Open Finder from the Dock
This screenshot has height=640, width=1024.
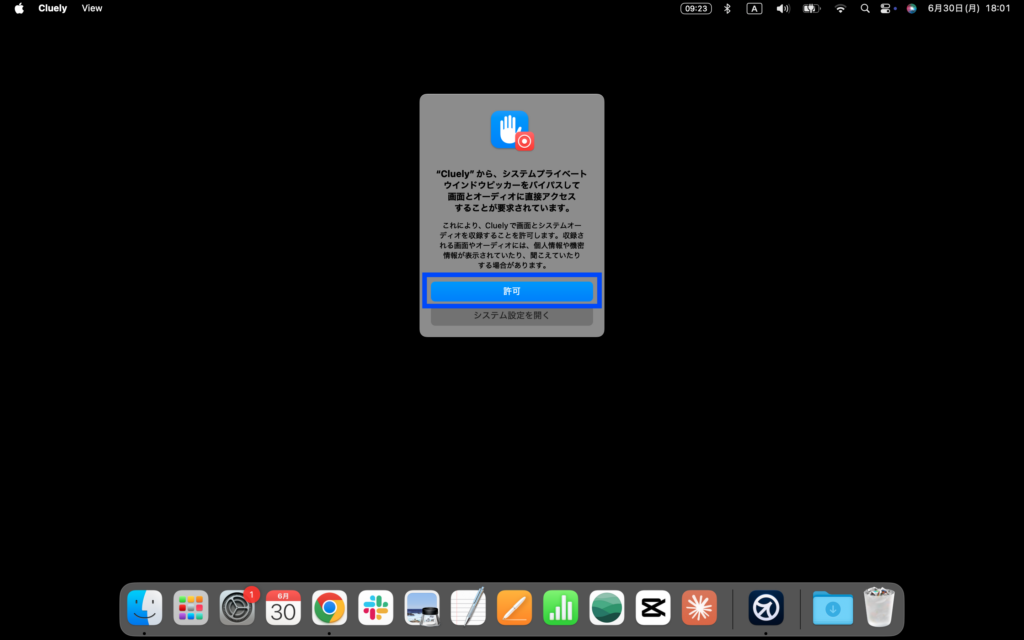point(144,608)
